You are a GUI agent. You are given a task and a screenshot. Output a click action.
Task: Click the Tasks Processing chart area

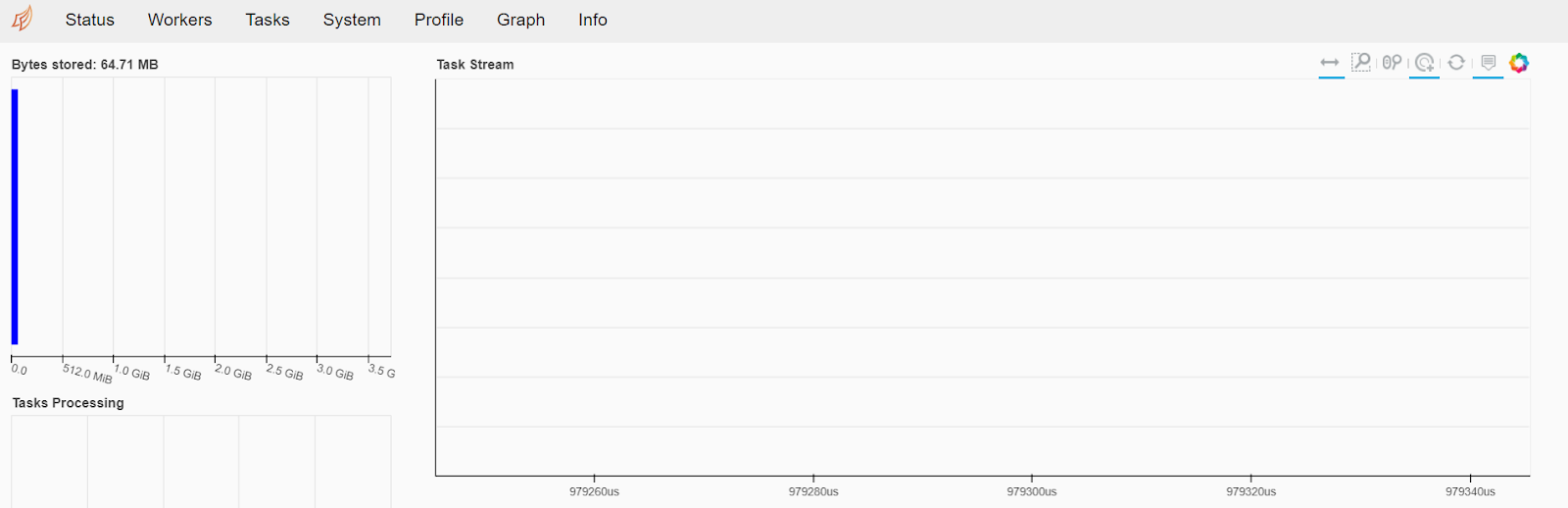click(201, 461)
